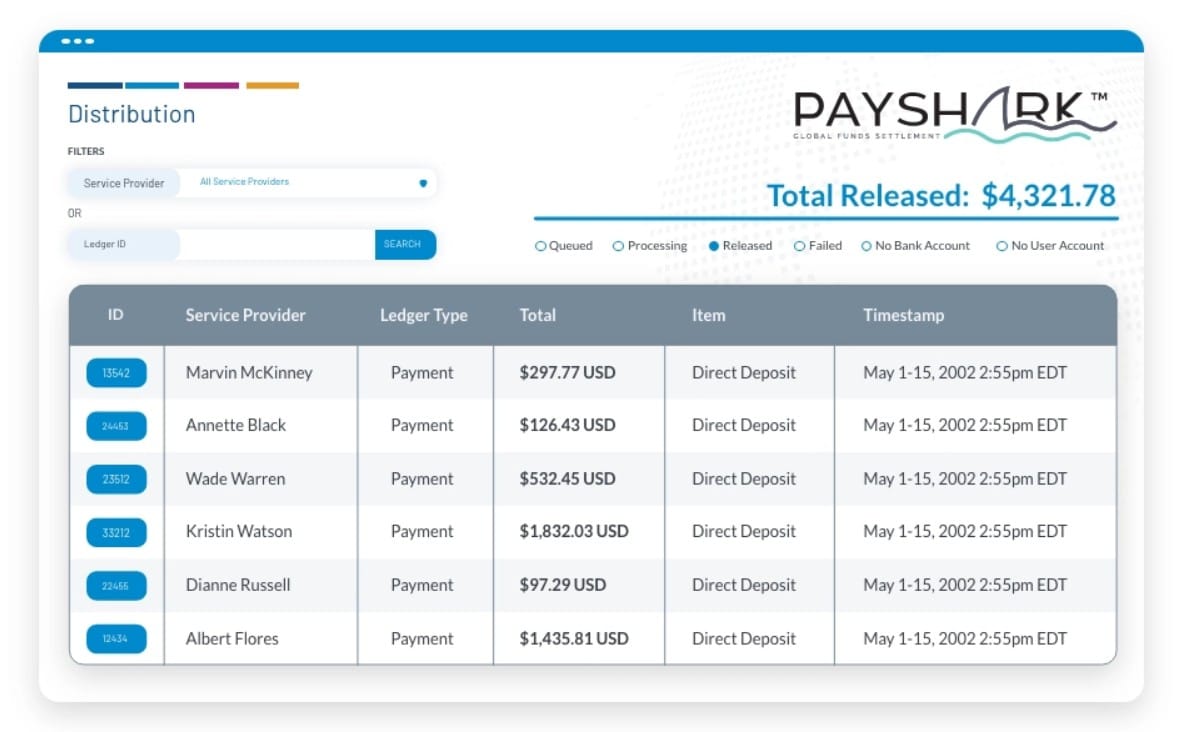Click the dropdown caret in the provider filter
The image size is (1186, 732).
tap(421, 183)
